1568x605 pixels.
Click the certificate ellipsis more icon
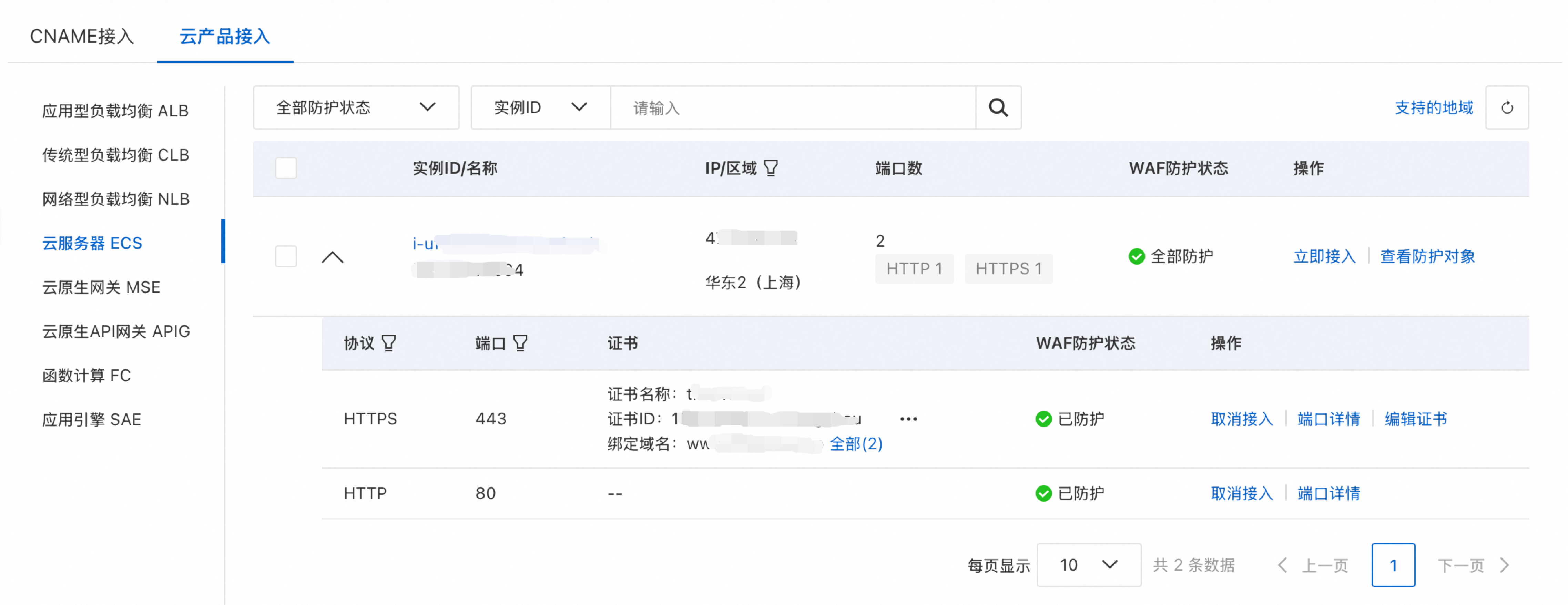[908, 419]
